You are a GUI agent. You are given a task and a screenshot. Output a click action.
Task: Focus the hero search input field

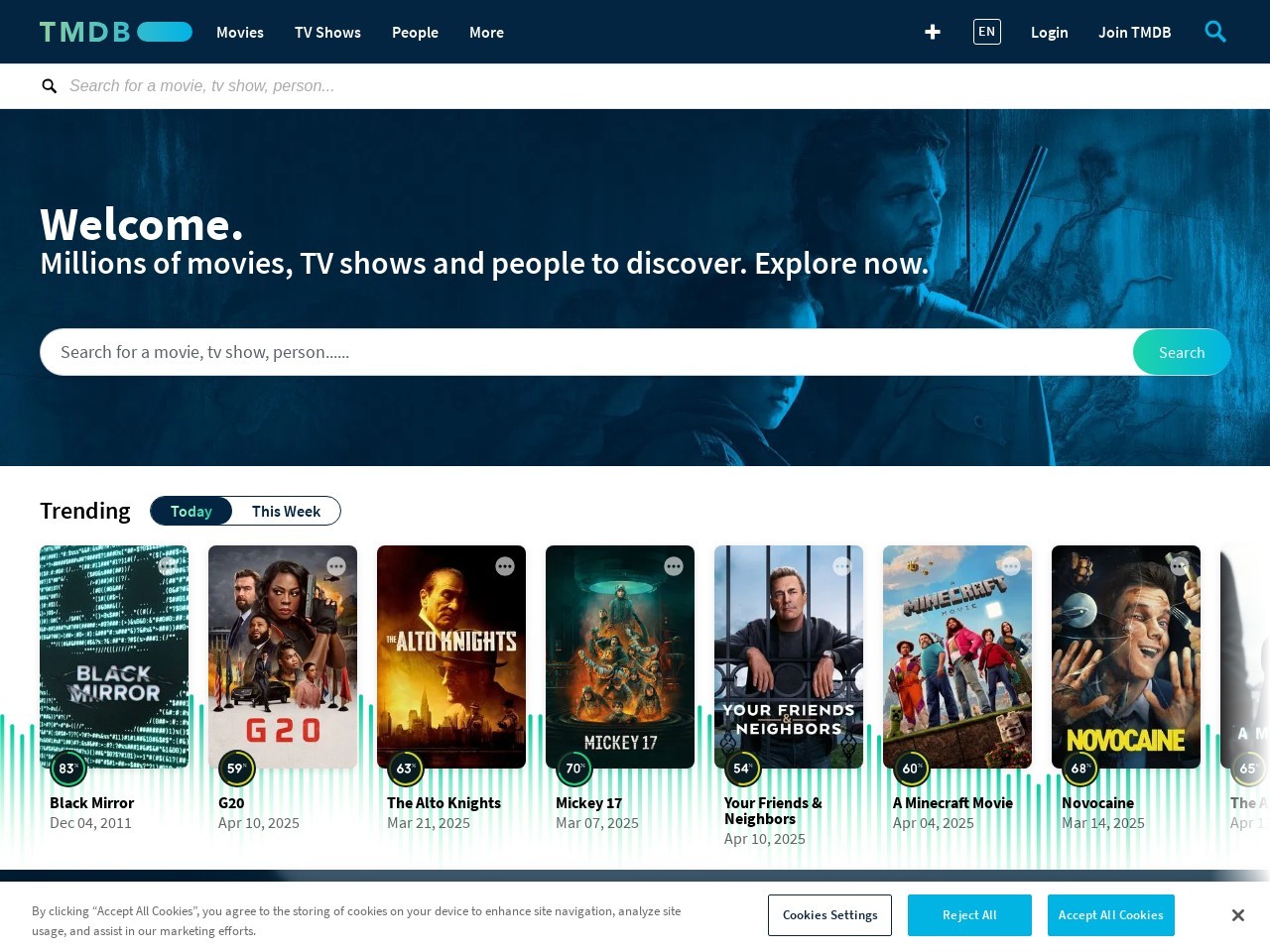pyautogui.click(x=586, y=352)
